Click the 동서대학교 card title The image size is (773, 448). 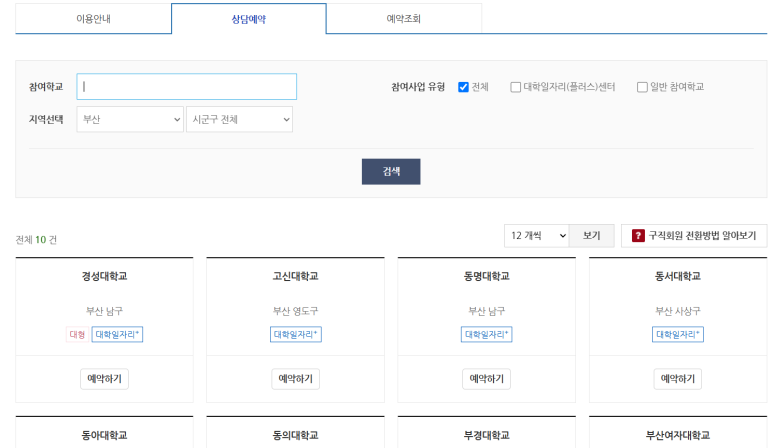678,276
